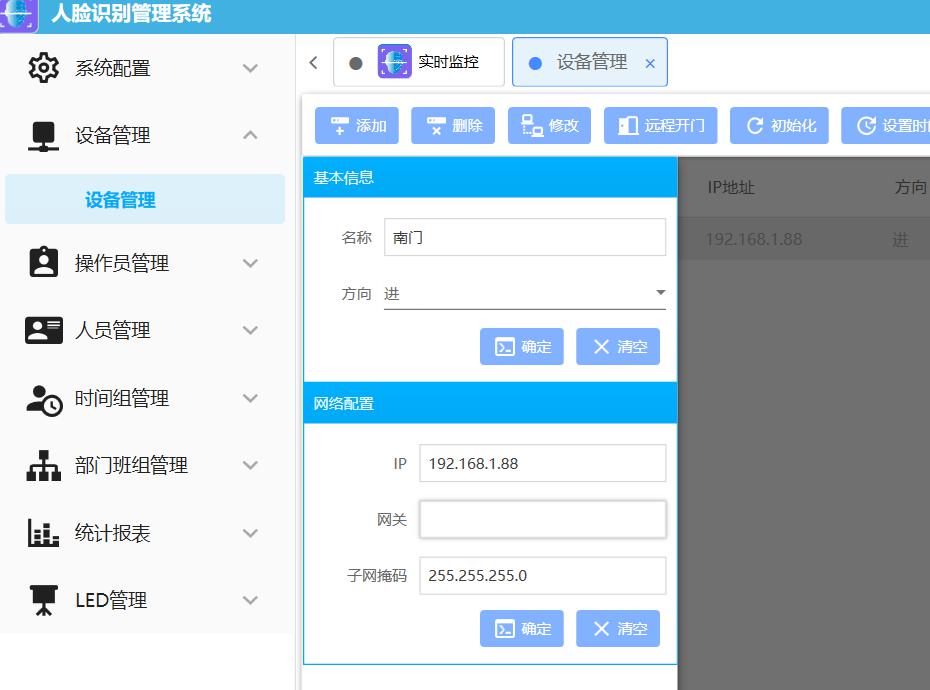The image size is (930, 690).
Task: Click the tab bar left scroll arrow
Action: [313, 62]
